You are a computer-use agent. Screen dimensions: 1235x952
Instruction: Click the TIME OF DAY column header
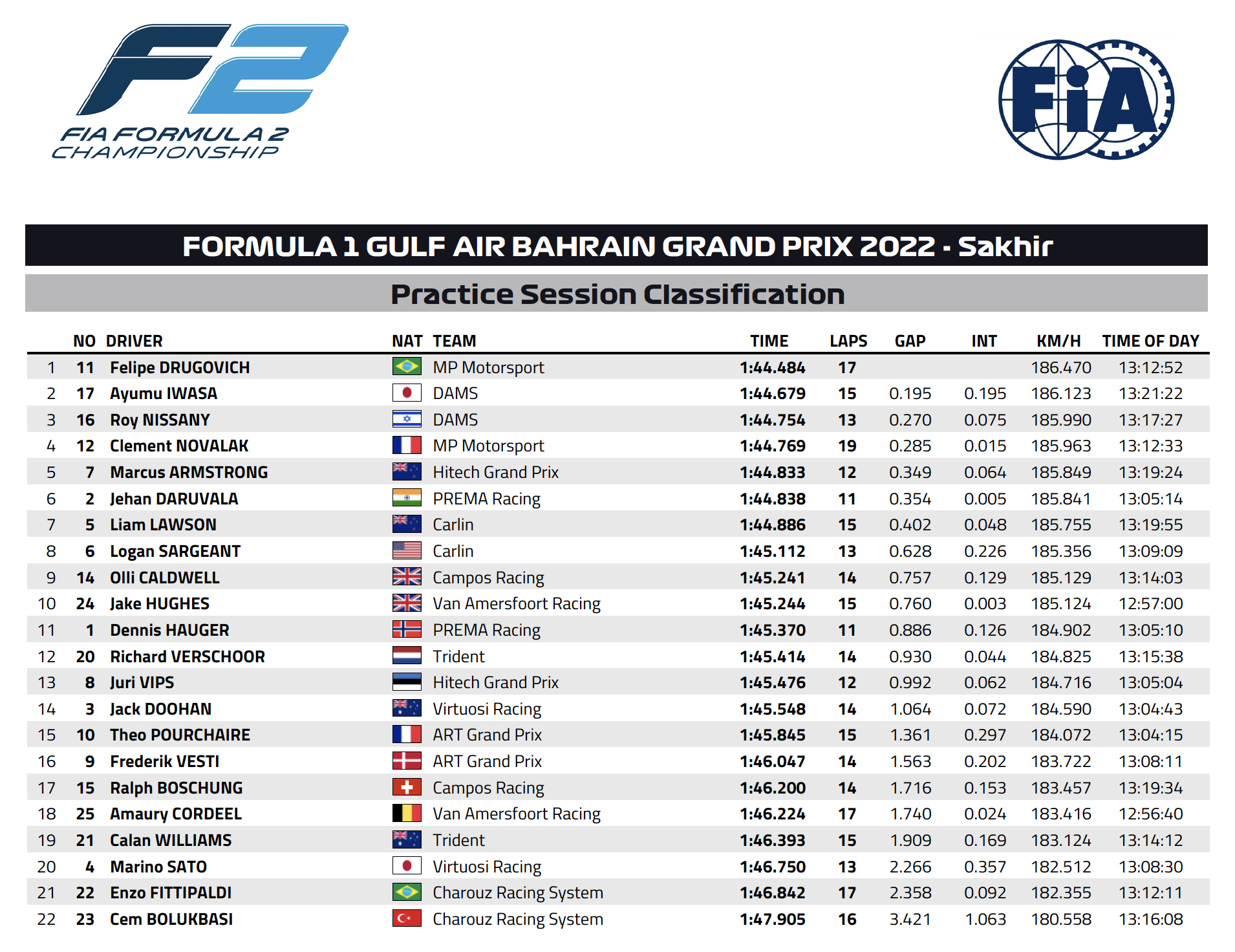coord(1150,341)
